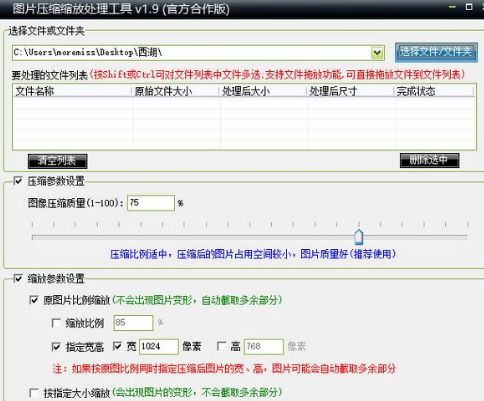Viewport: 484px width, 401px height.
Task: Toggle the 压缩参数设置 checkbox
Action: [18, 181]
